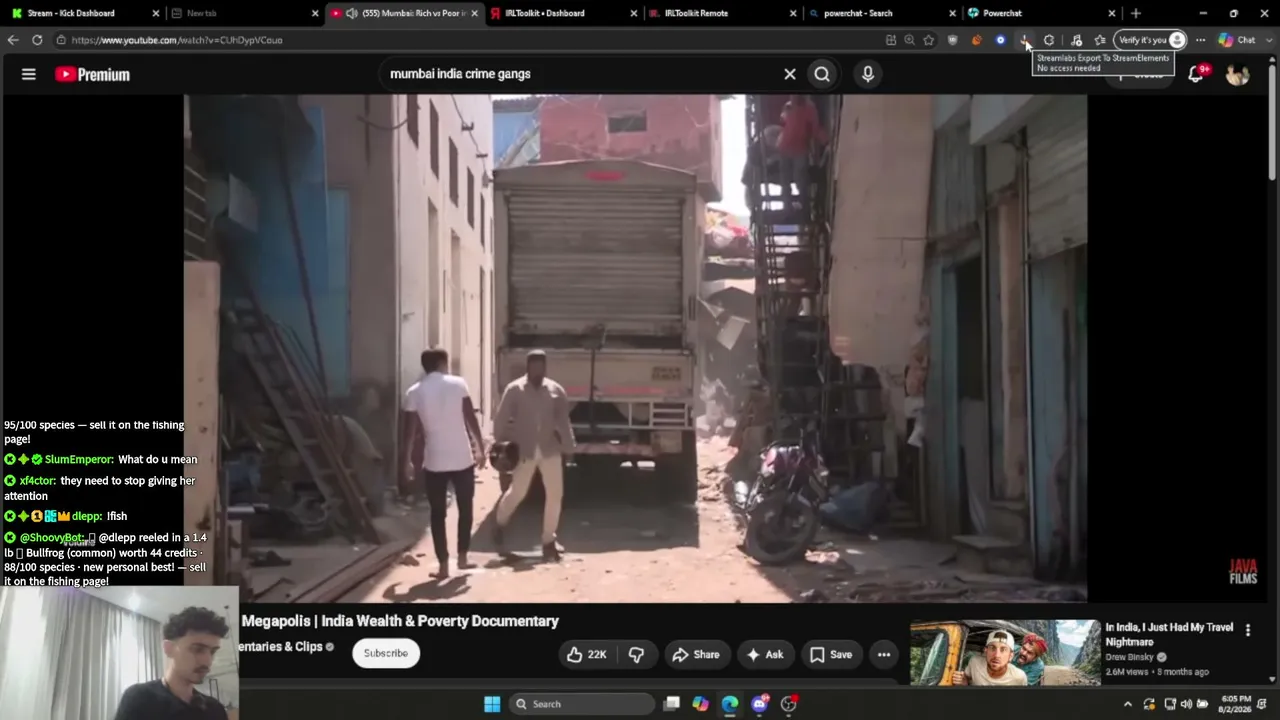Click the browser address bar URL

point(177,40)
